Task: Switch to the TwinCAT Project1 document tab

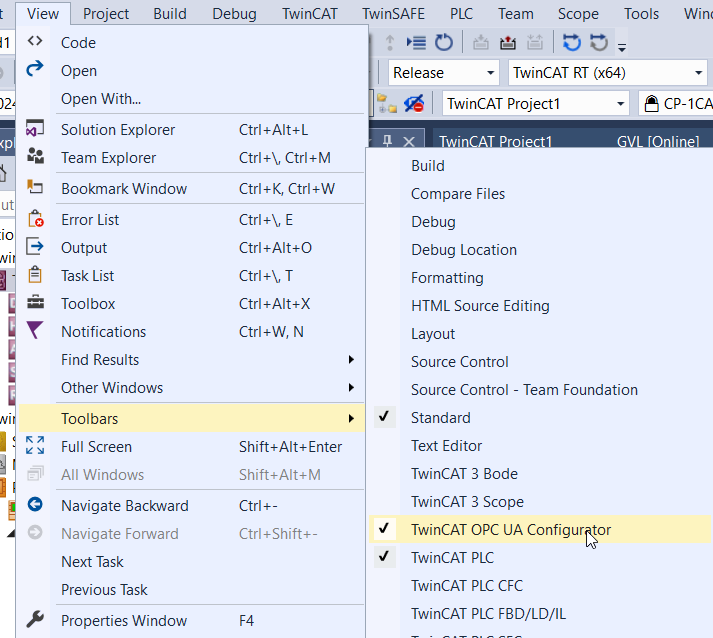Action: click(x=495, y=141)
